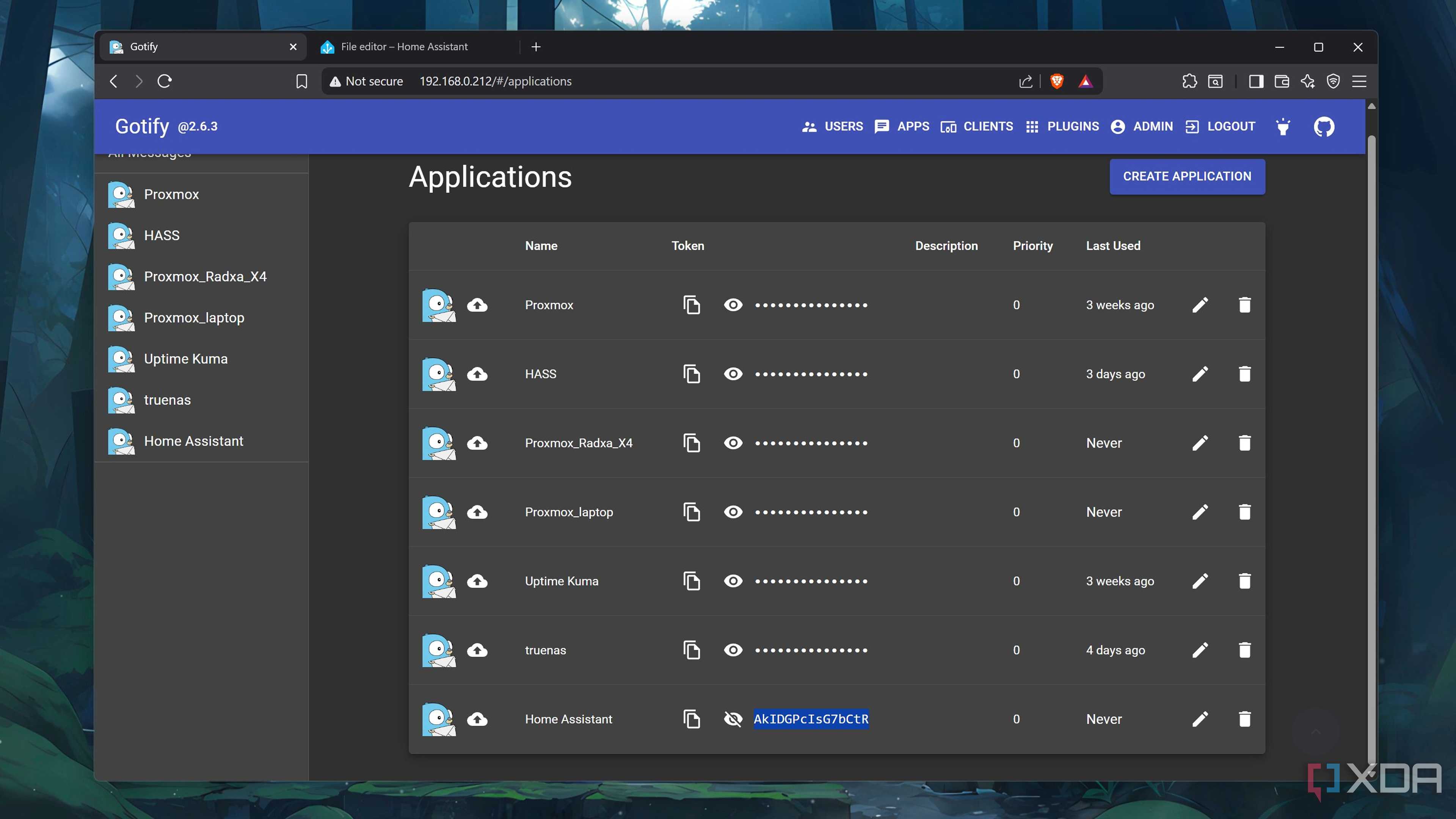Reveal the Proxmox_laptop token
The height and width of the screenshot is (819, 1456).
pyautogui.click(x=733, y=512)
